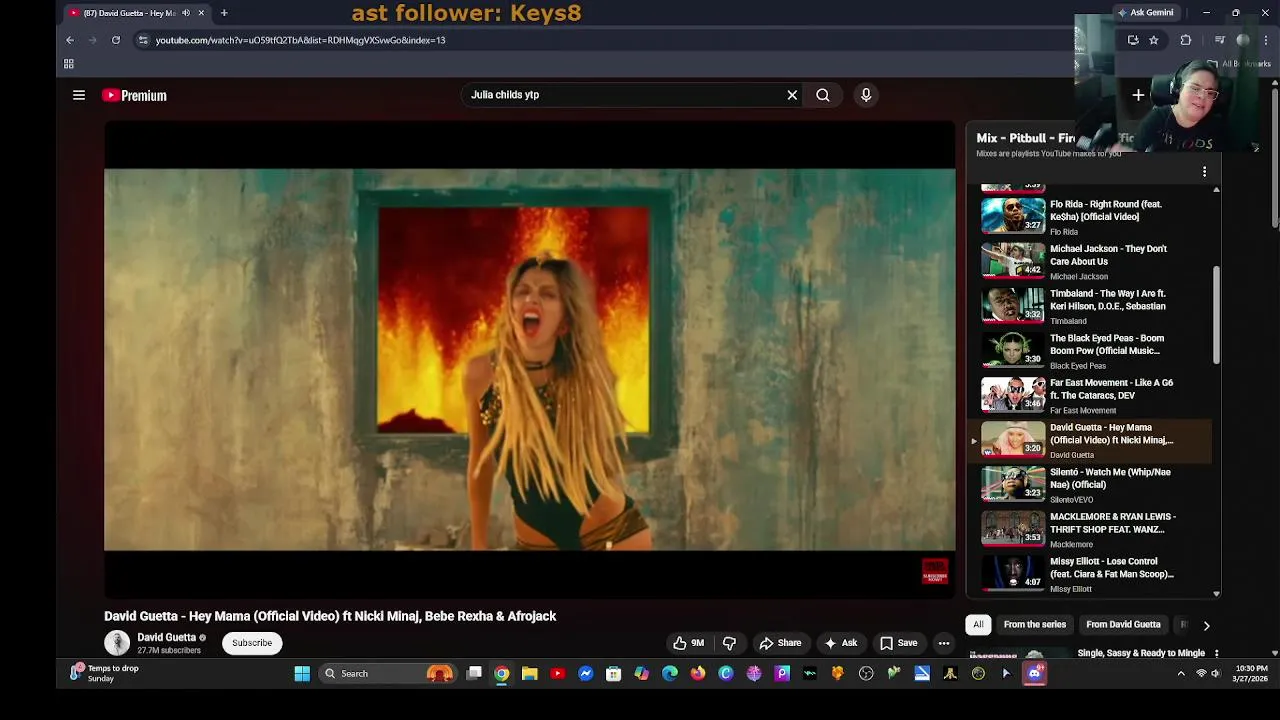Go to YouTube Premium home logo
This screenshot has width=1280, height=720.
[x=134, y=95]
